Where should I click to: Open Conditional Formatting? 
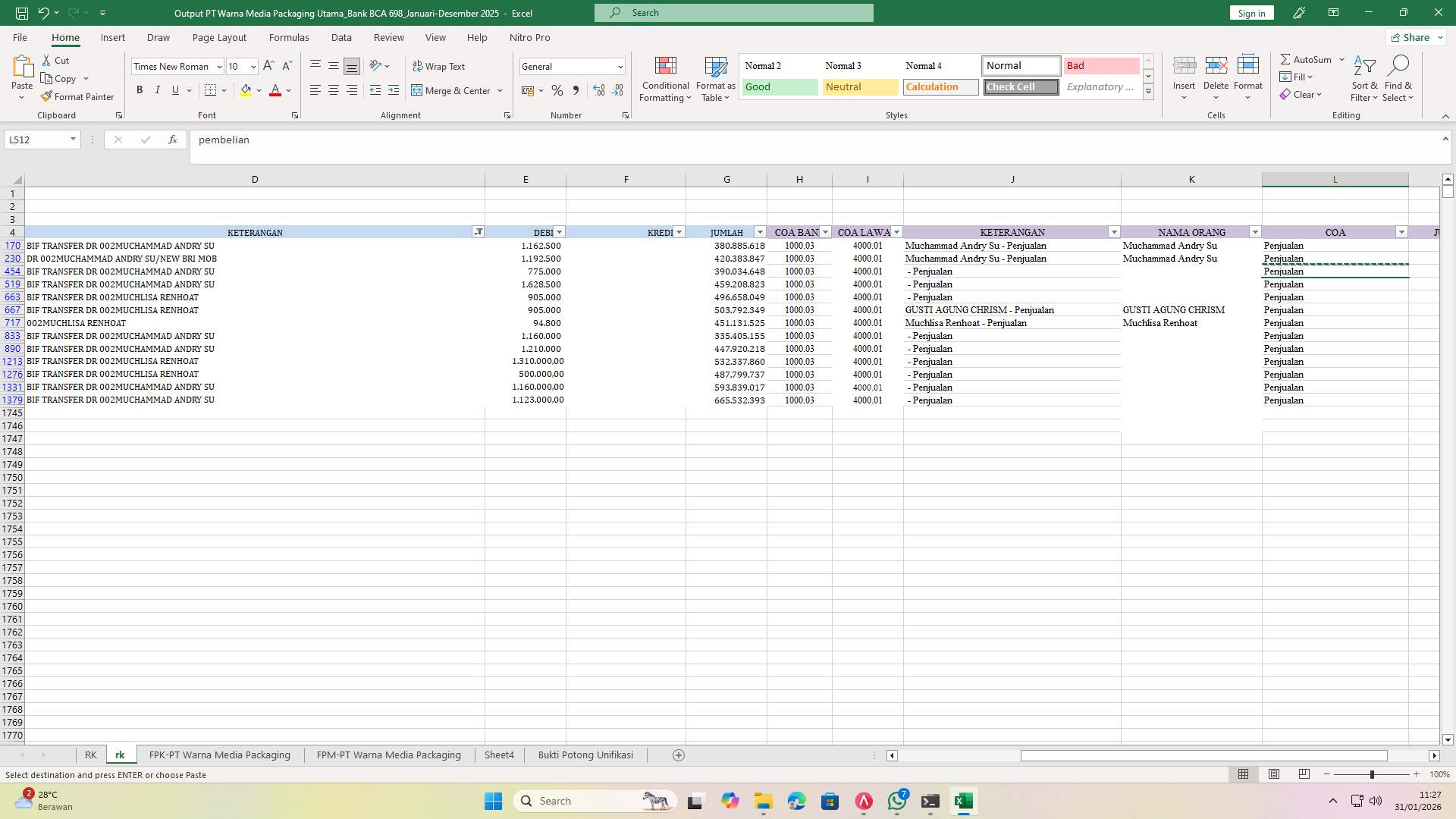click(x=665, y=78)
